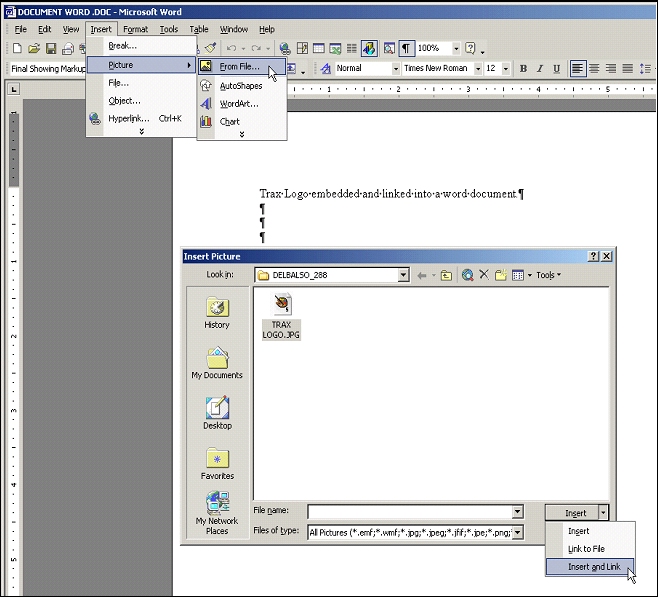The height and width of the screenshot is (597, 658).
Task: Click the Microsoft Word Help icon
Action: (x=470, y=48)
